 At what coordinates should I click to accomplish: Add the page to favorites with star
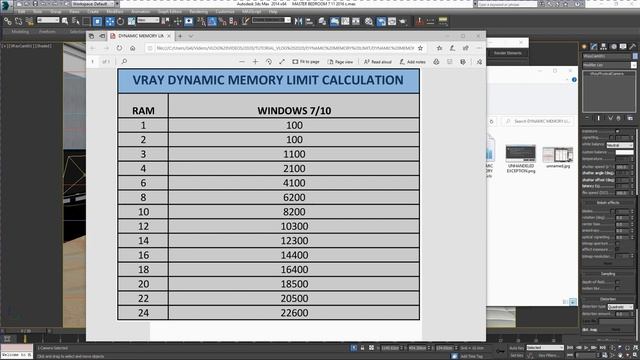pos(420,48)
